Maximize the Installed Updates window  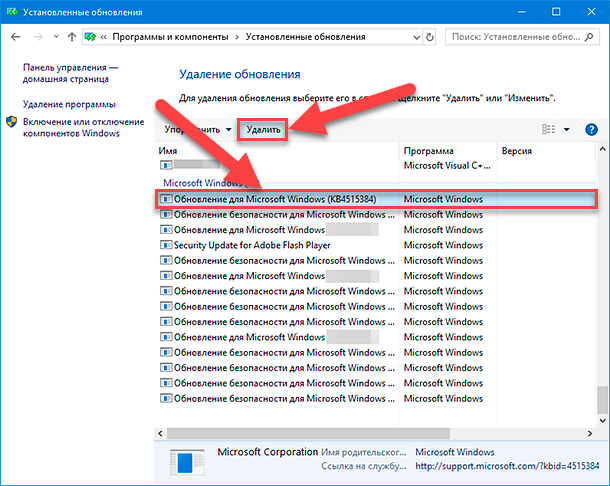(x=556, y=12)
